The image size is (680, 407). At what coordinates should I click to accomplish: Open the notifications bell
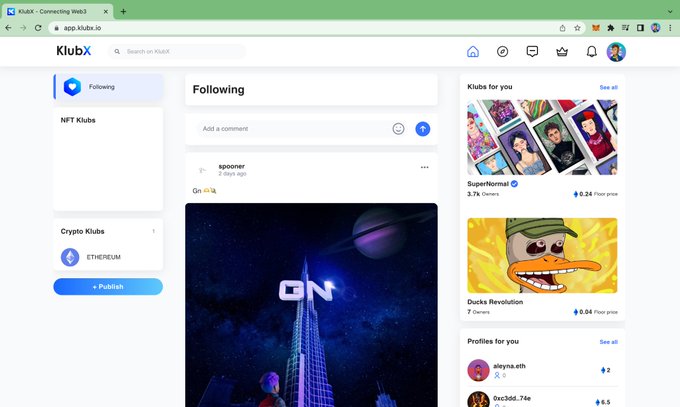coord(592,52)
